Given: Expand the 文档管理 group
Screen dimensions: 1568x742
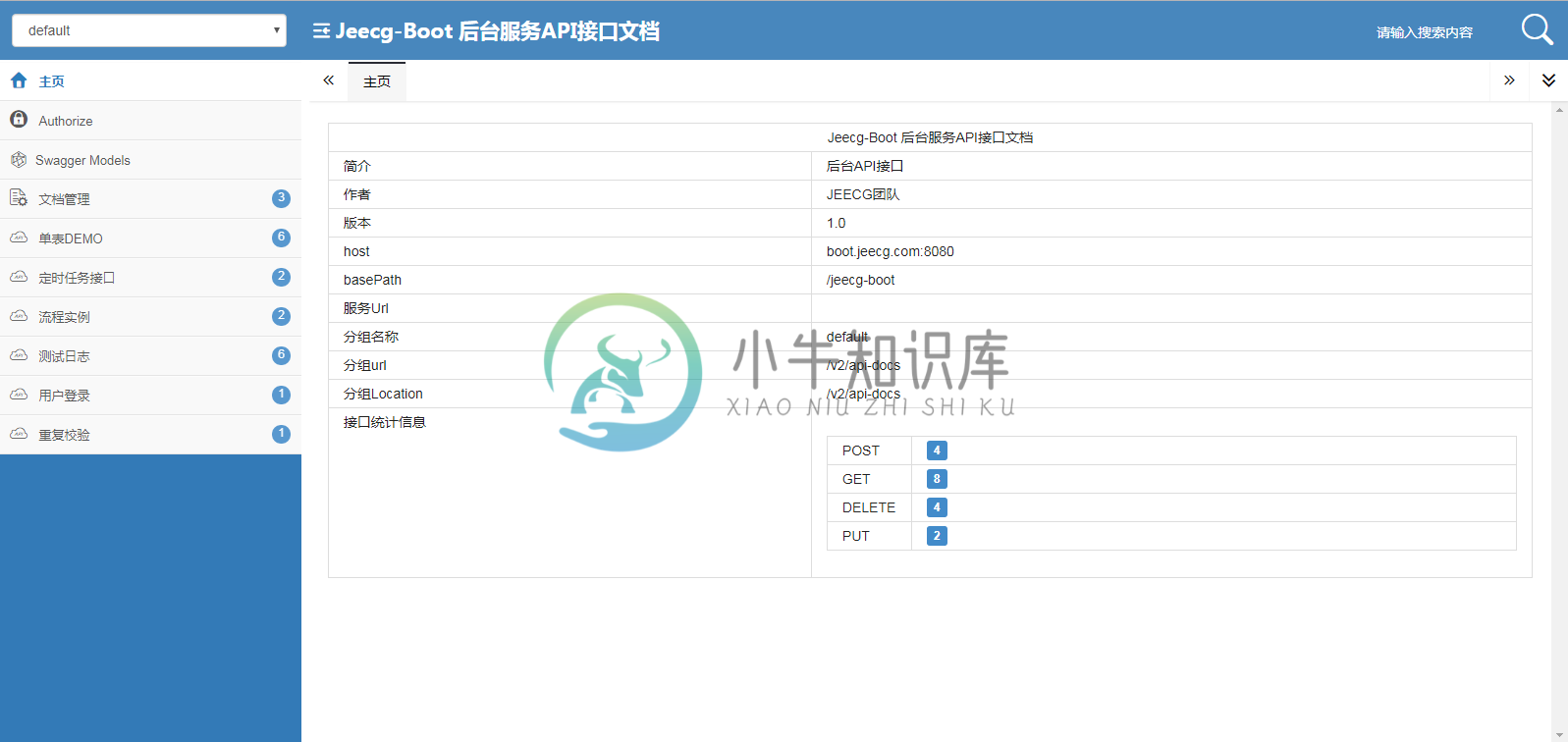Looking at the screenshot, I should click(x=150, y=198).
